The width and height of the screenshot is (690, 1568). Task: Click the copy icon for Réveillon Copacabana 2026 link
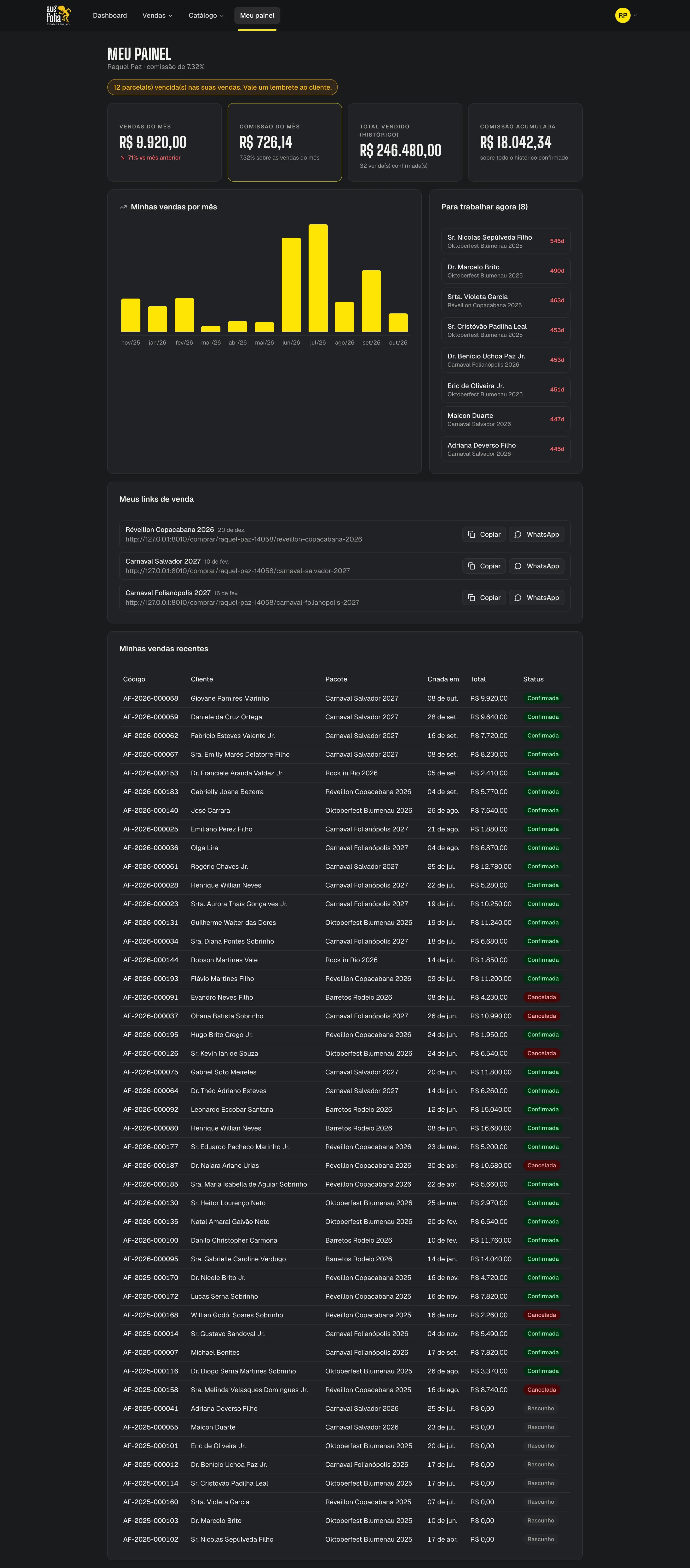[471, 534]
